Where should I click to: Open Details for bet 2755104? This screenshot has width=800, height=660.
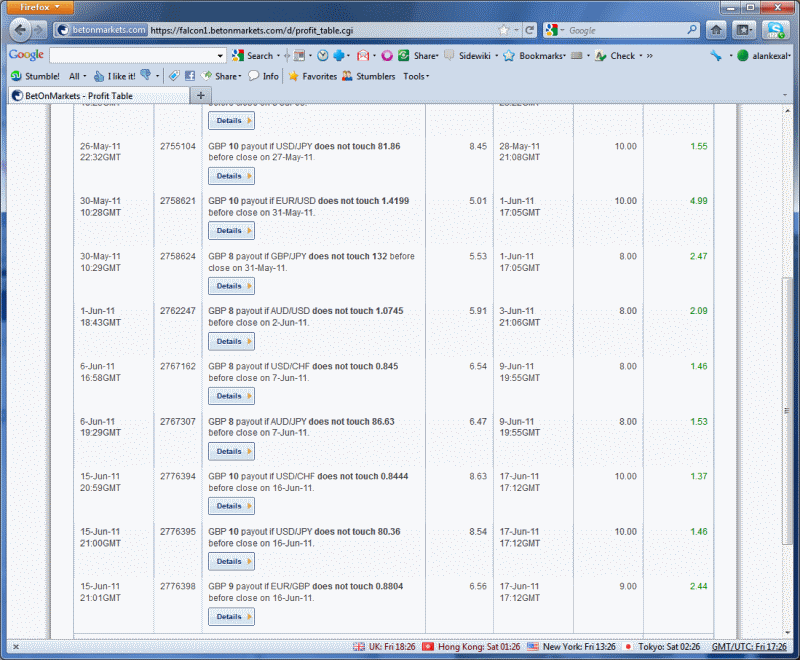pyautogui.click(x=231, y=176)
